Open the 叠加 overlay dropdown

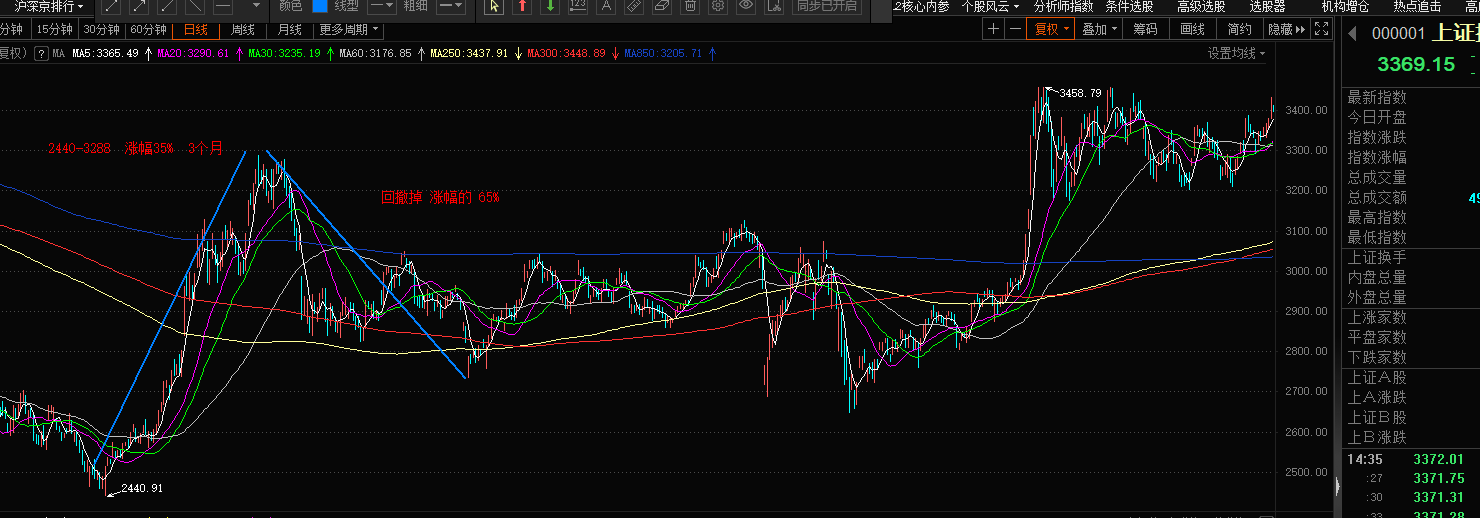click(1100, 29)
